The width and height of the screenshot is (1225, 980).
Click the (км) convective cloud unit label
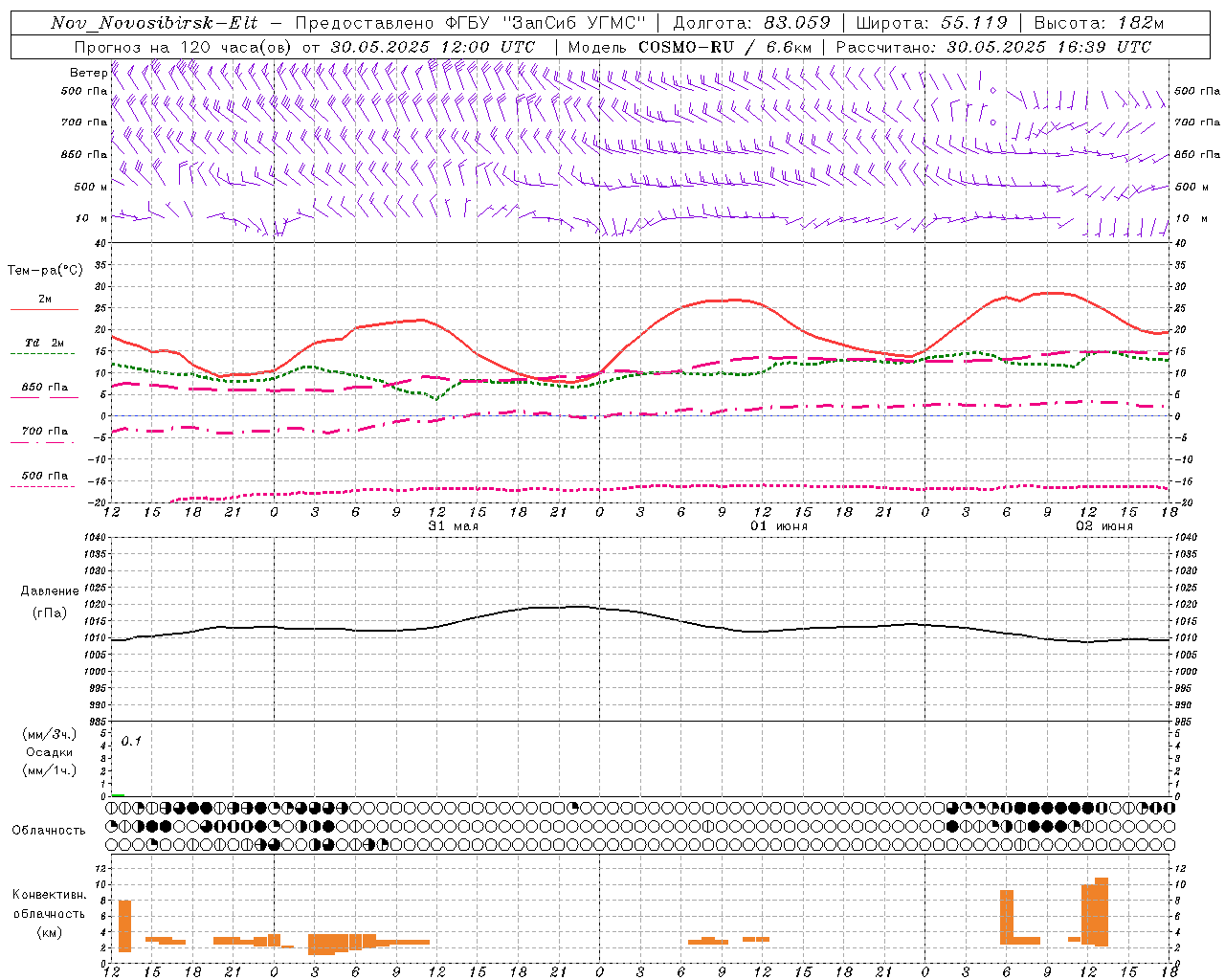[x=49, y=932]
